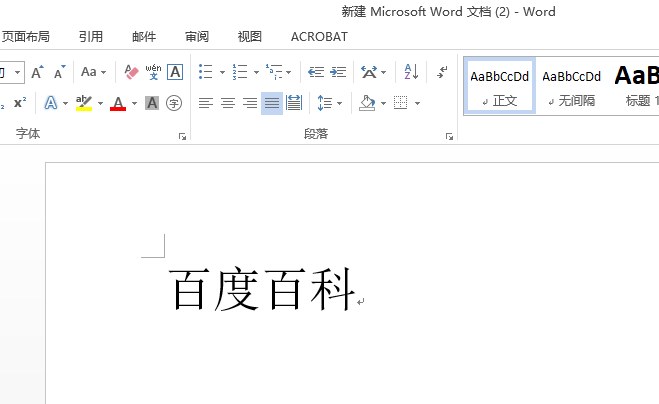Sort the text with the A-Z icon

[x=411, y=72]
